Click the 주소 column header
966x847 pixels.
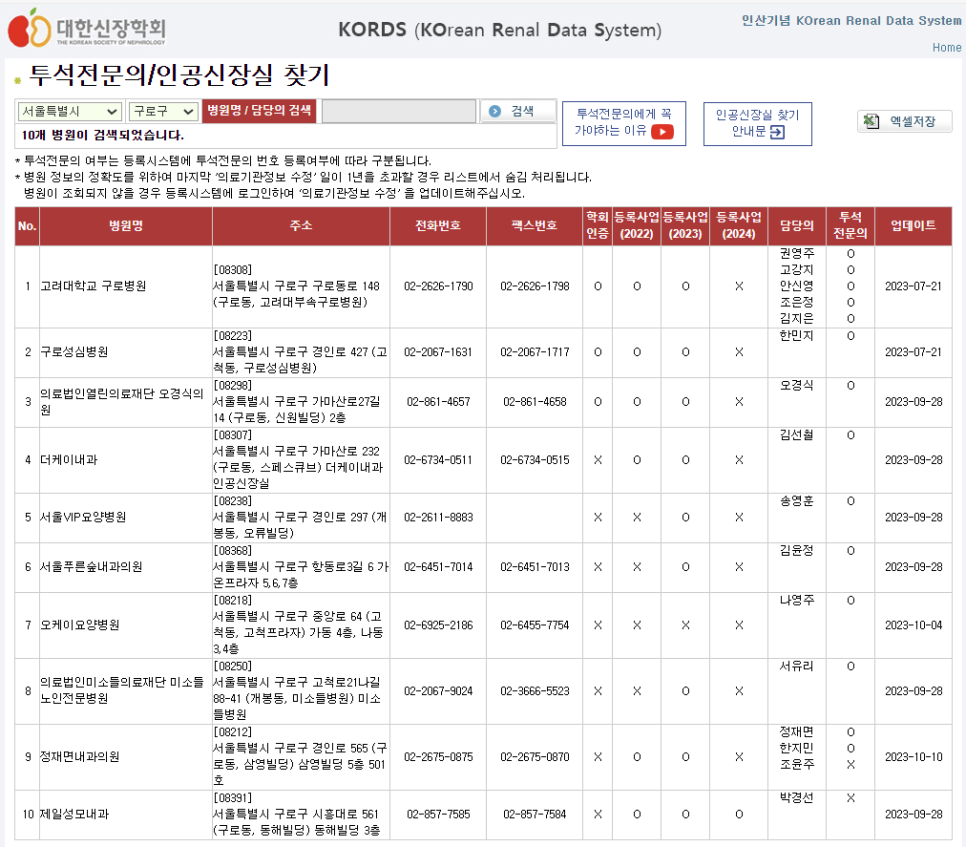point(301,225)
